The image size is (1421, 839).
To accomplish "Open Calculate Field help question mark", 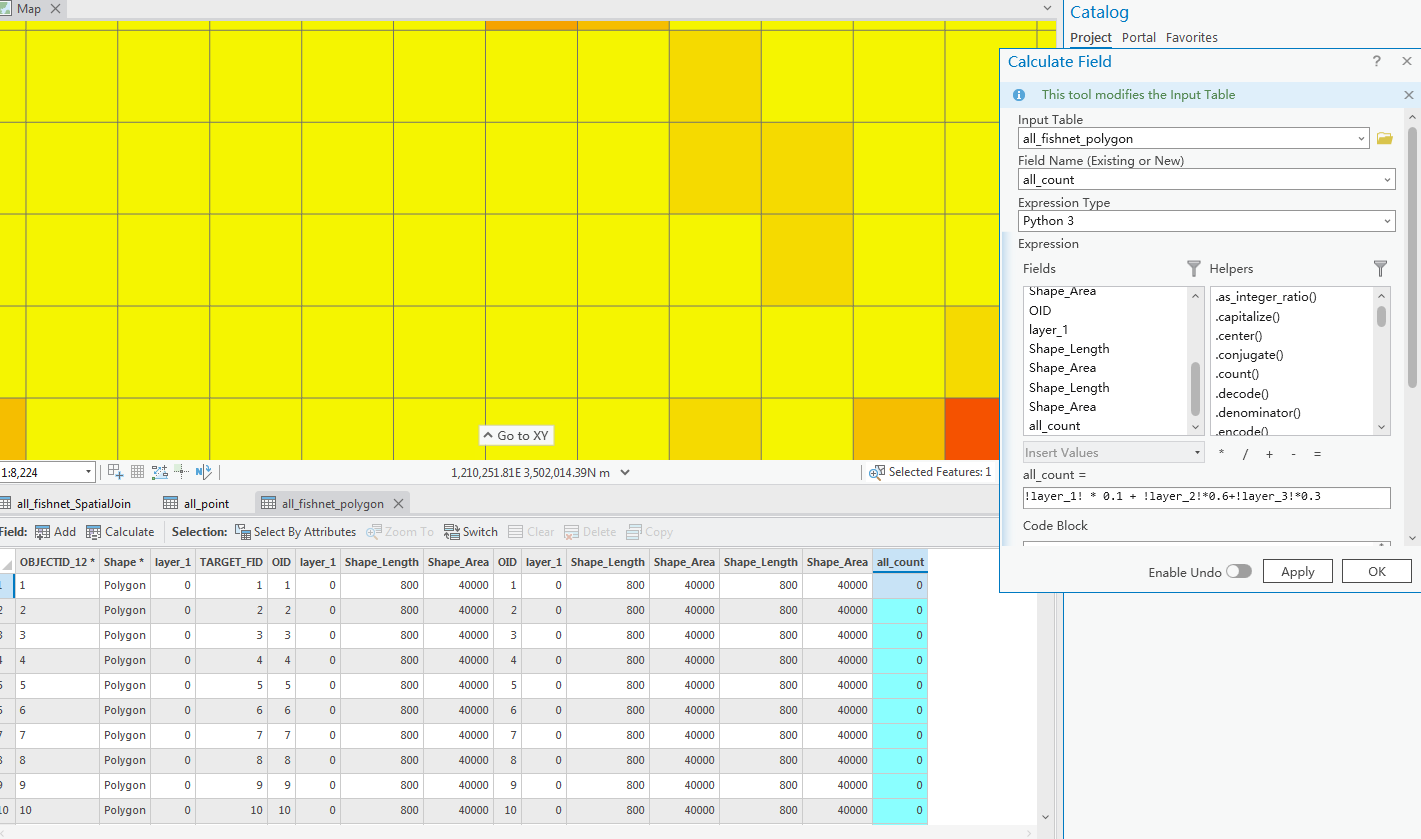I will 1377,62.
